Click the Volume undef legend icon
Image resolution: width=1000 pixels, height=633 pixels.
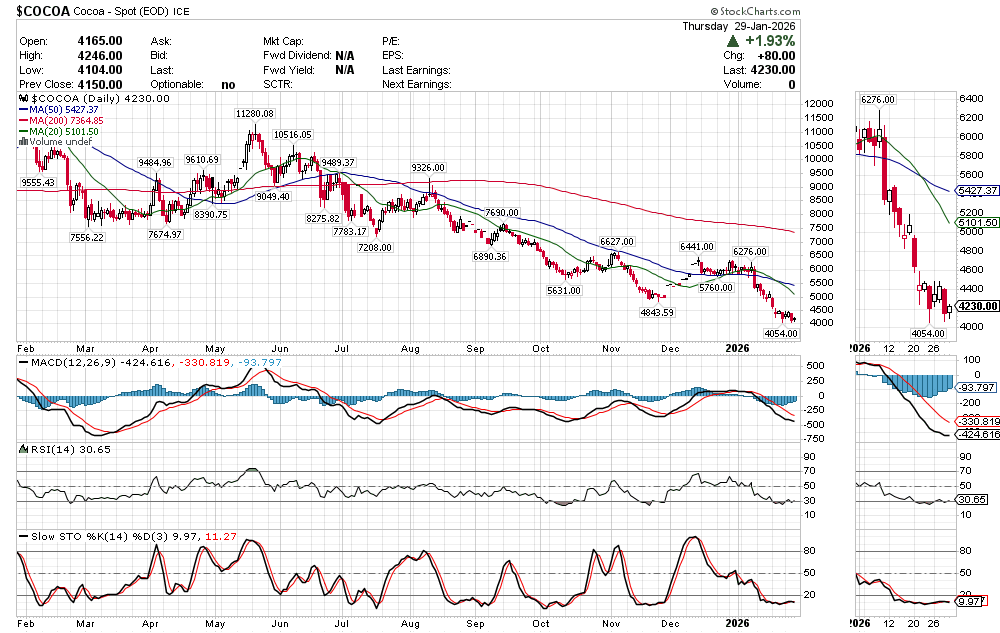pyautogui.click(x=22, y=142)
